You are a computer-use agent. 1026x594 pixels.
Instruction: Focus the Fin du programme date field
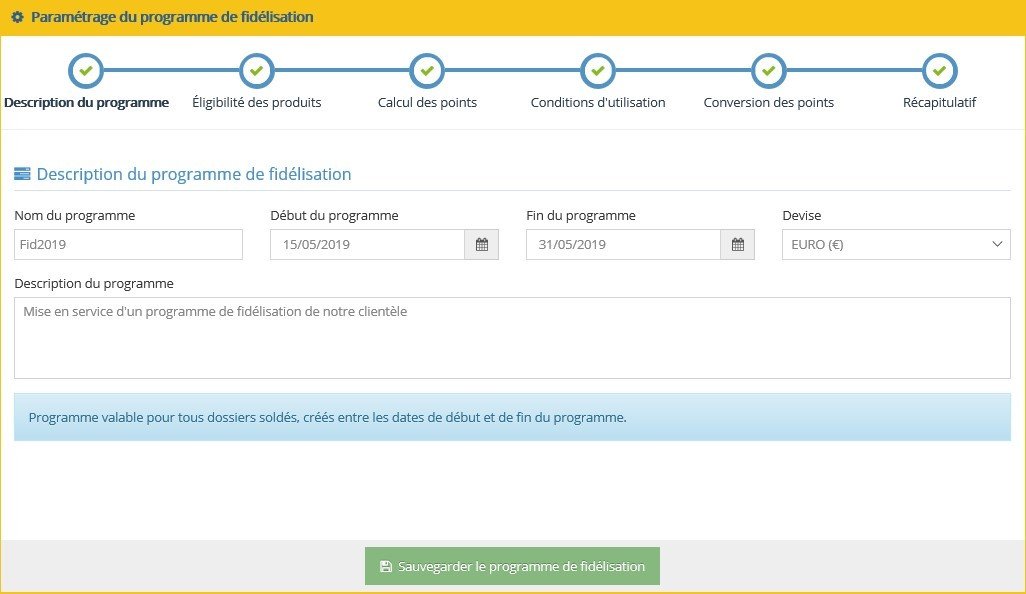pyautogui.click(x=623, y=245)
